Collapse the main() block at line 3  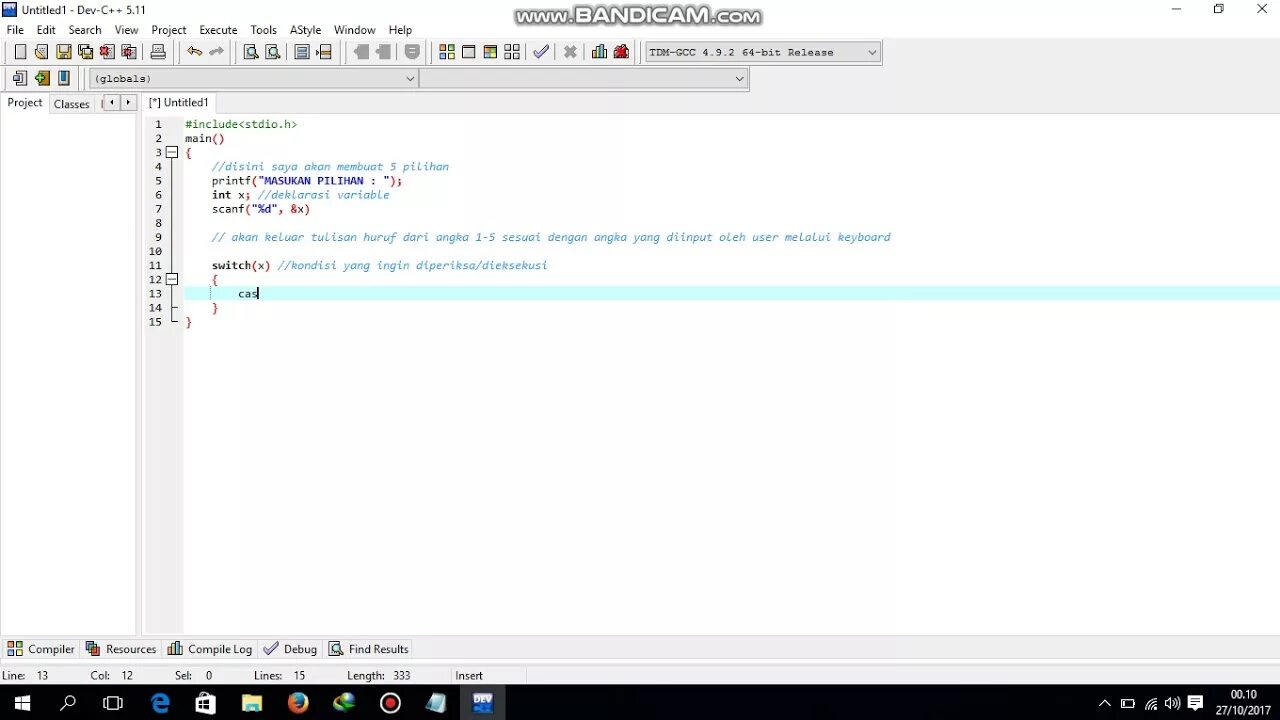pos(172,153)
